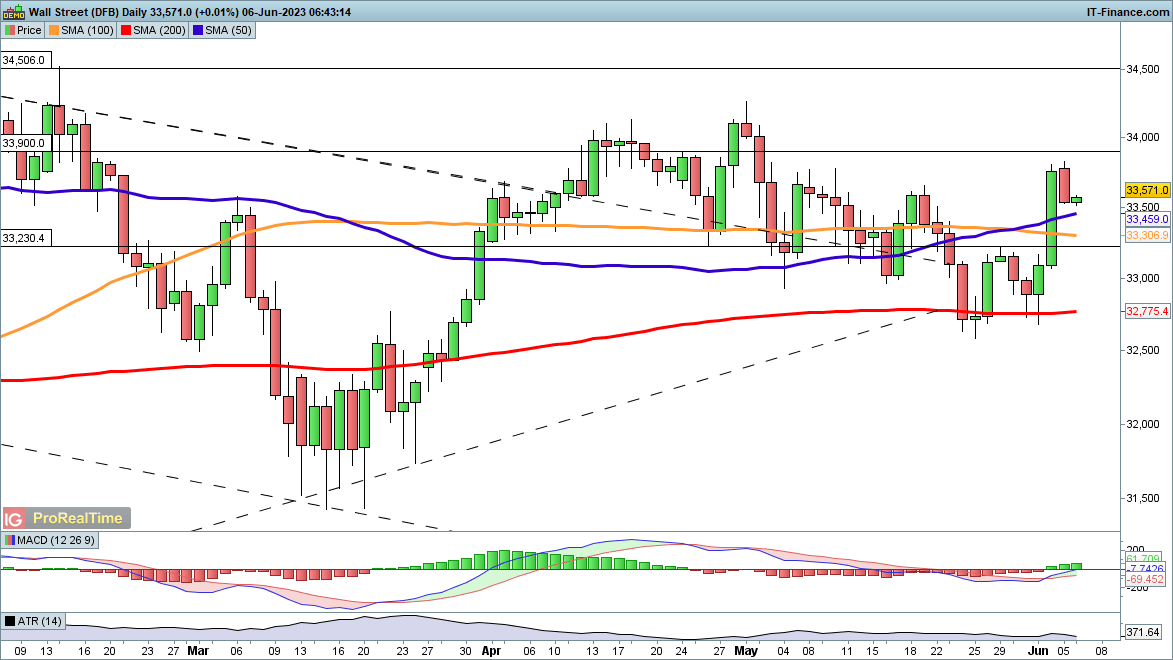Click the MACD colored icon

[x=10, y=540]
